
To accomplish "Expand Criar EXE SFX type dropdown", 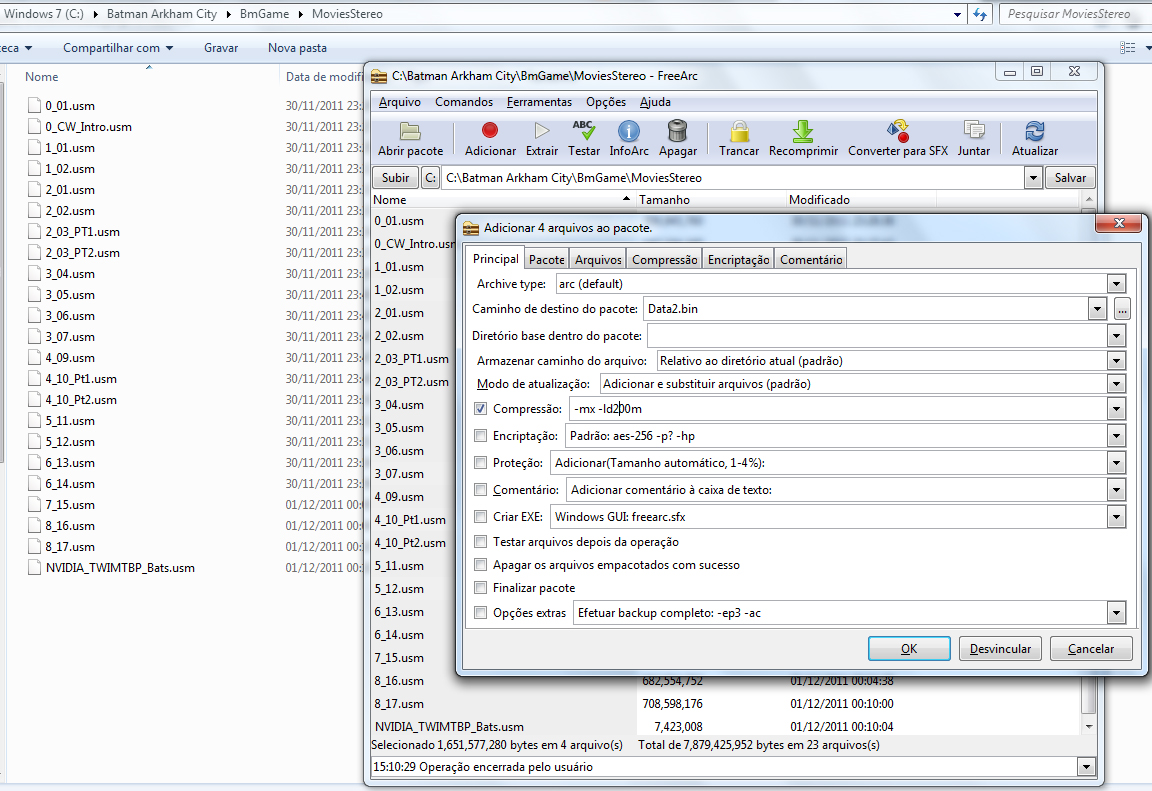I will click(1116, 517).
